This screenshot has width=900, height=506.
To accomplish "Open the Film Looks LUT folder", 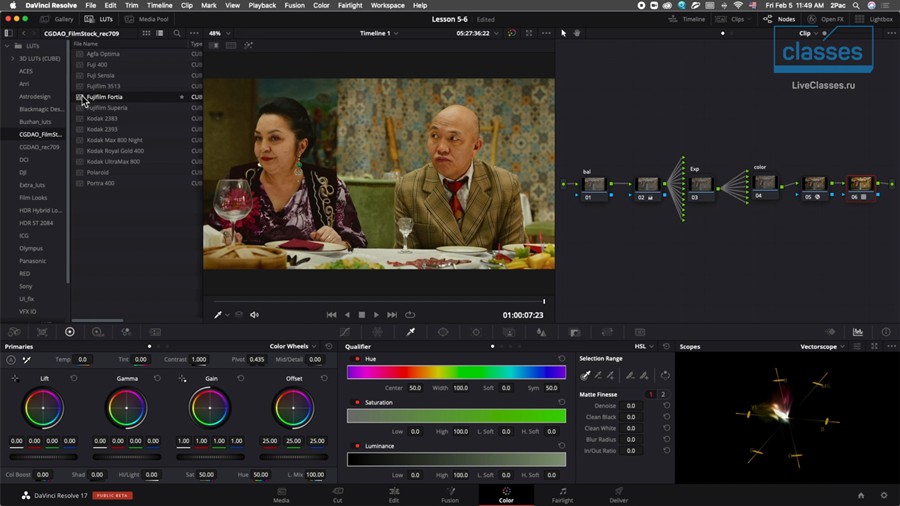I will click(33, 198).
